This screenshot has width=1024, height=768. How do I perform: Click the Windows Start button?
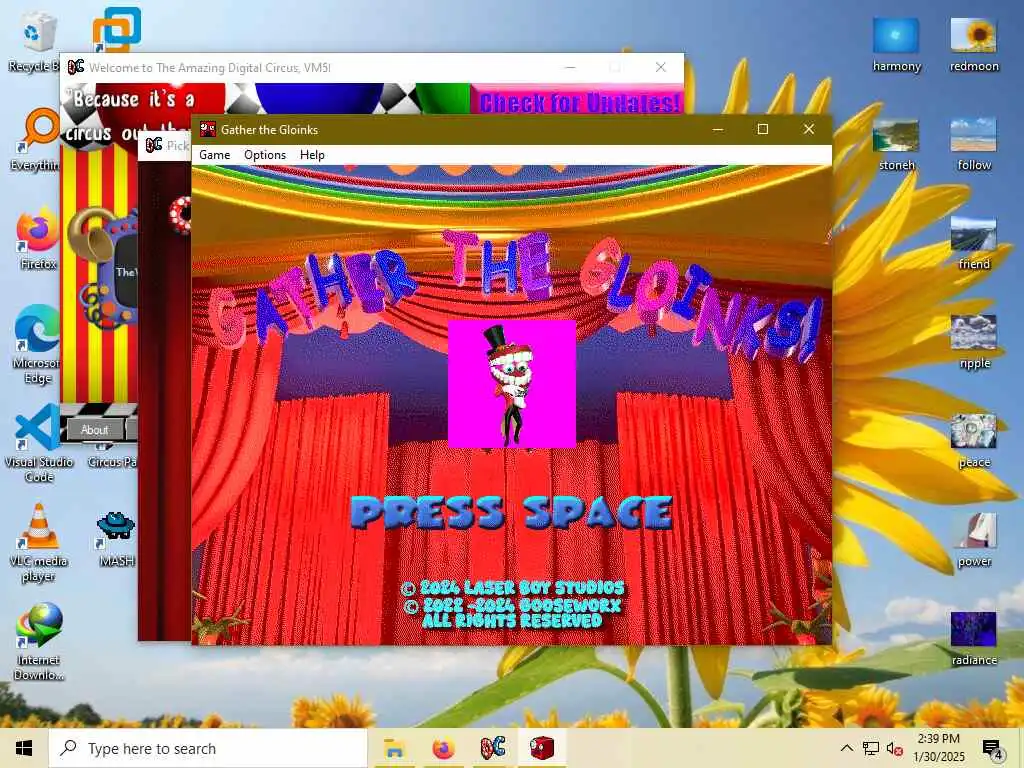pyautogui.click(x=24, y=748)
